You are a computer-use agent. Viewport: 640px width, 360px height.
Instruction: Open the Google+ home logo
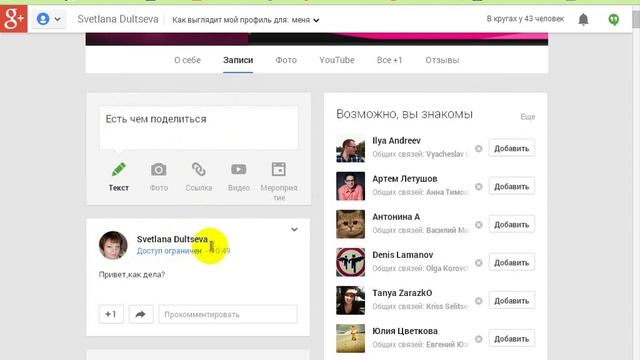(13, 19)
